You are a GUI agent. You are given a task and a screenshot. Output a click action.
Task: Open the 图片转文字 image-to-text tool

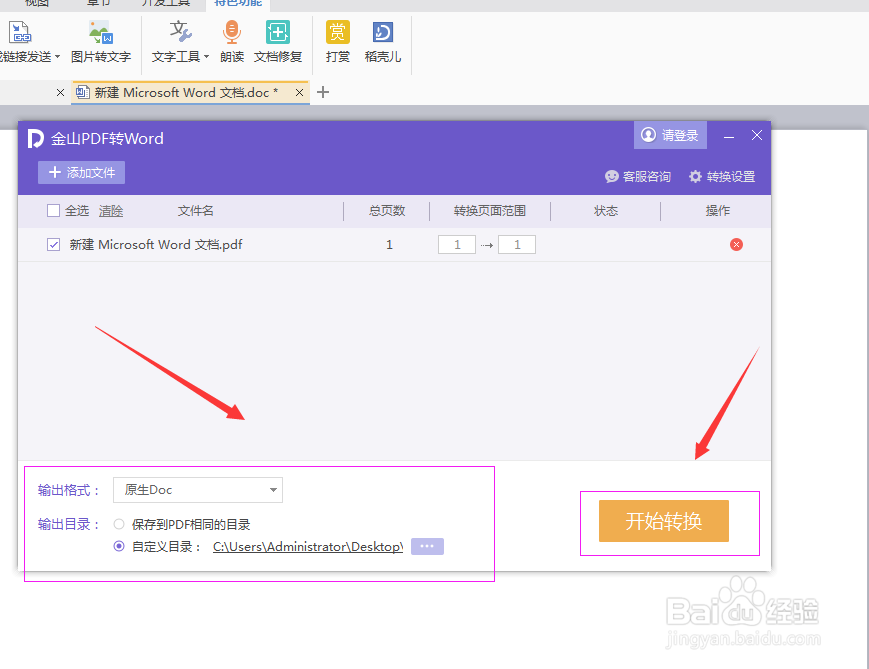tap(101, 42)
